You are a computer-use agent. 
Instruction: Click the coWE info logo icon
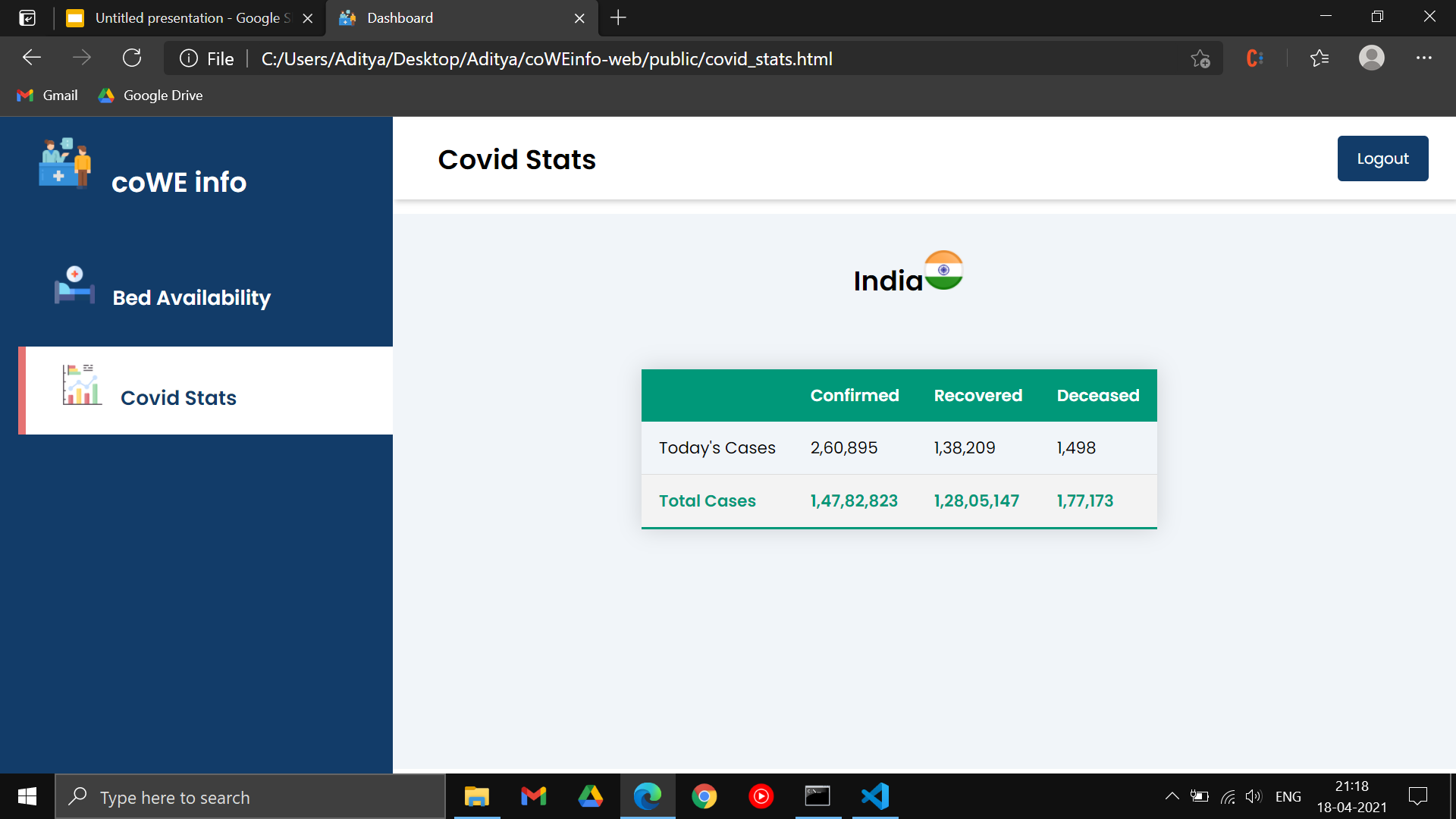coord(65,163)
